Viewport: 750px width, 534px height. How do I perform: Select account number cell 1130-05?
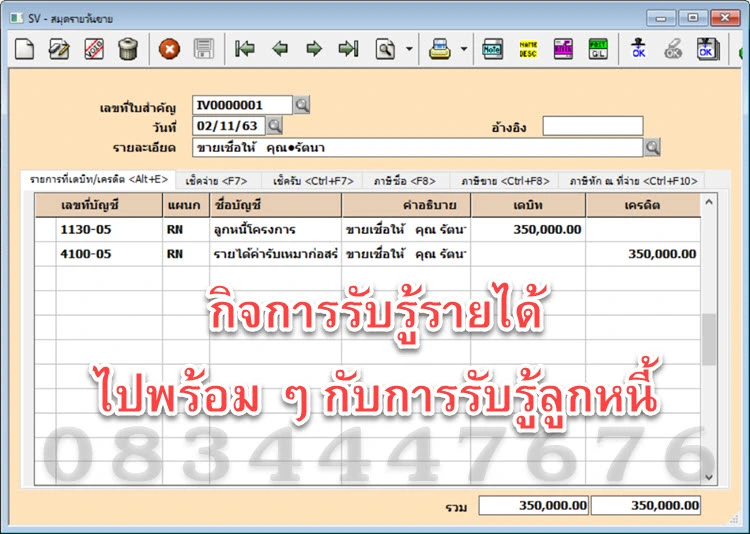pyautogui.click(x=109, y=230)
